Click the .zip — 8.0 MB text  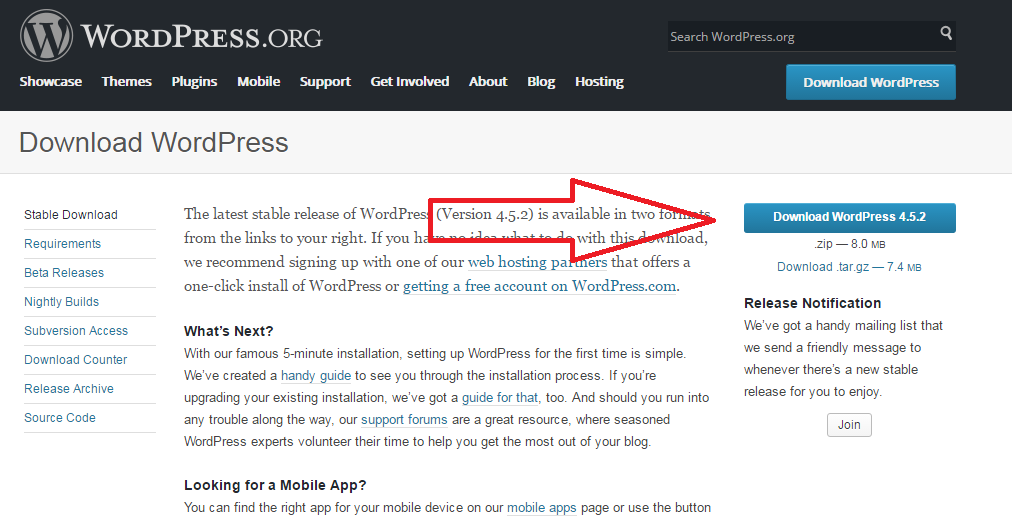[849, 244]
